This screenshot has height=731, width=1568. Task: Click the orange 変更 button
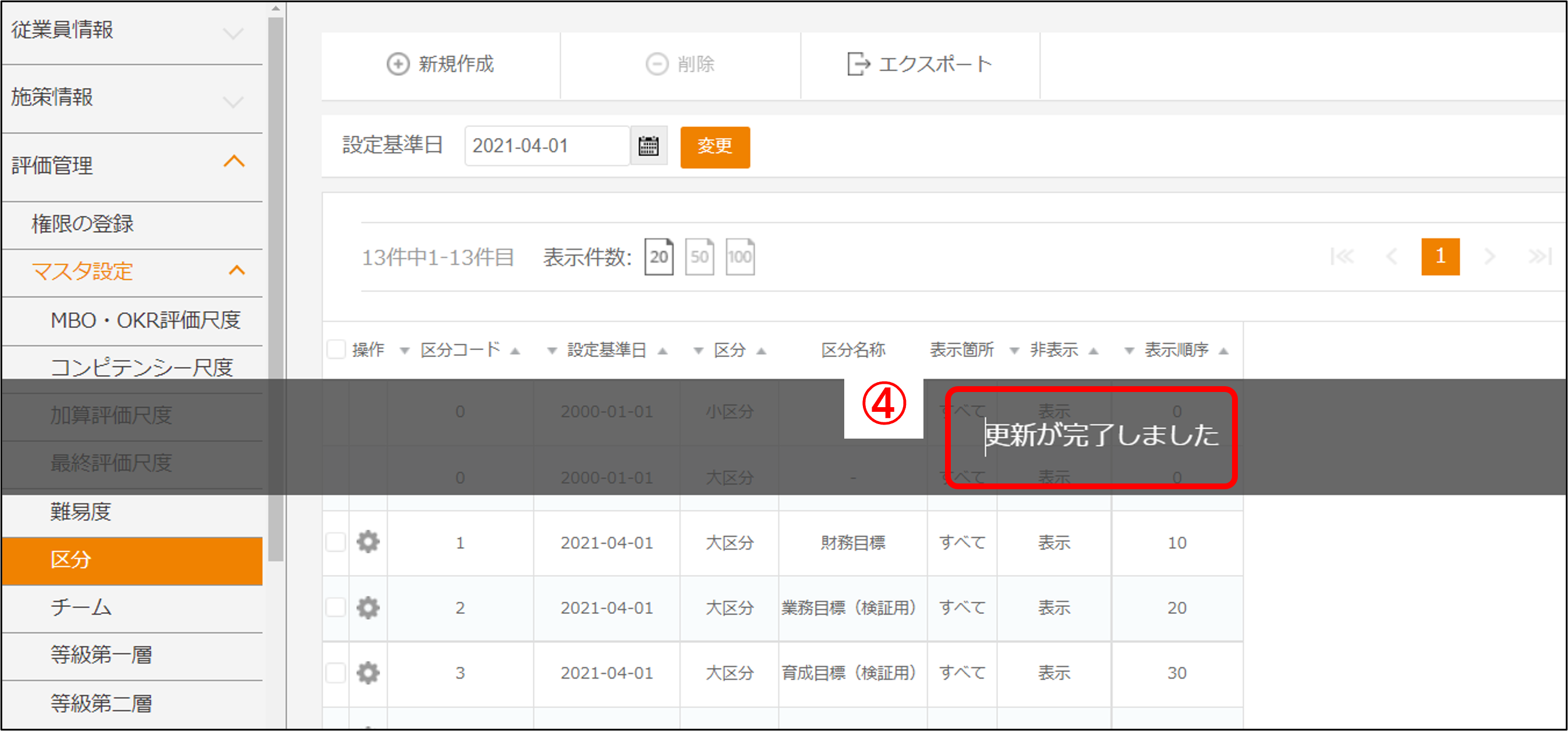(714, 147)
